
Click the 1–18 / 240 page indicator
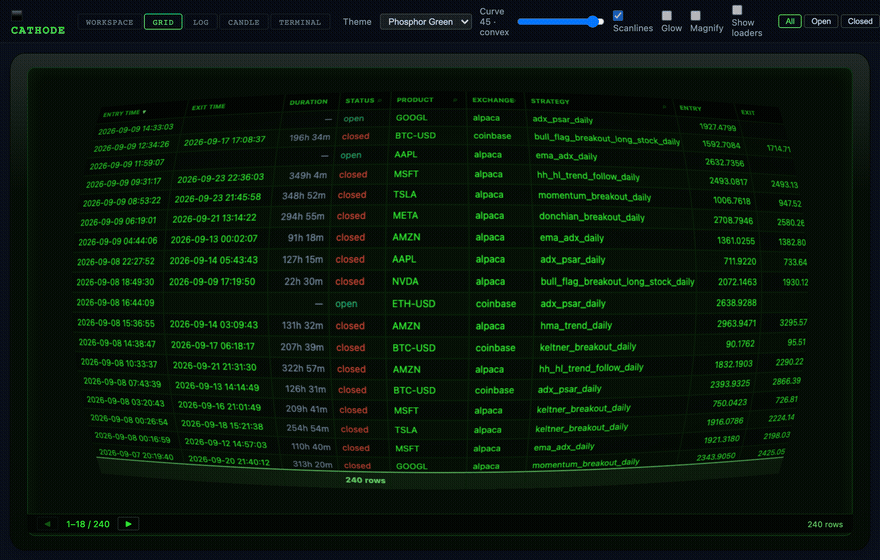(88, 524)
